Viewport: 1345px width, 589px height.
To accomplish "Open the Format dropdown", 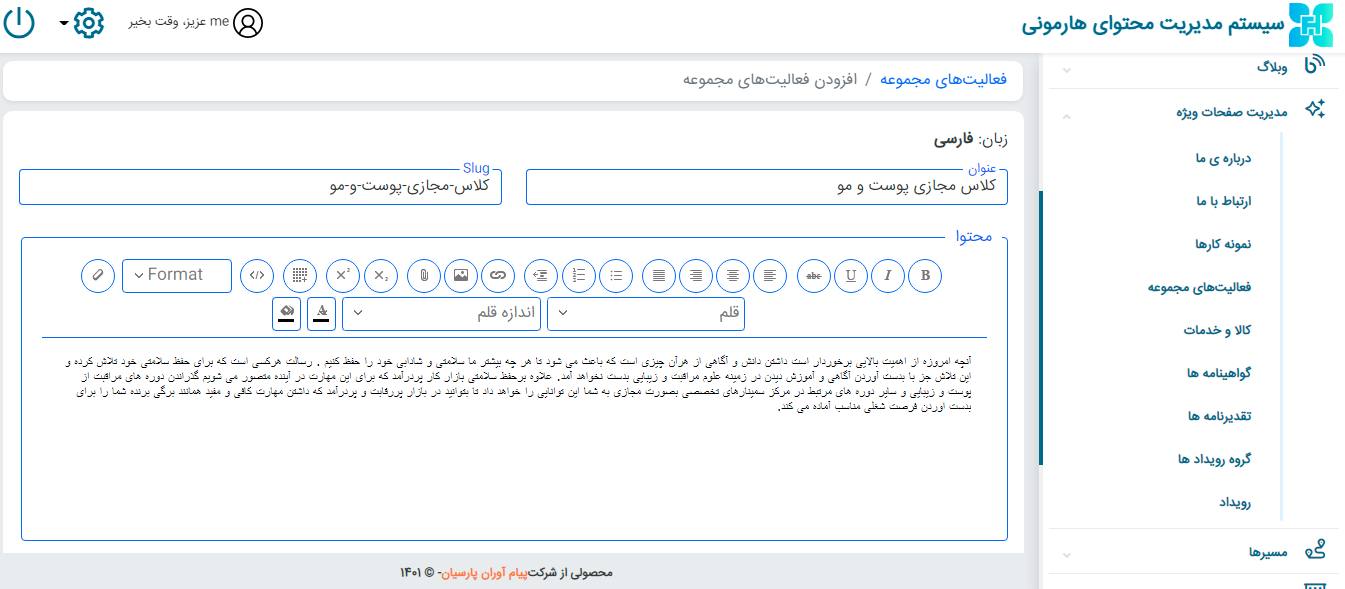I will (177, 275).
